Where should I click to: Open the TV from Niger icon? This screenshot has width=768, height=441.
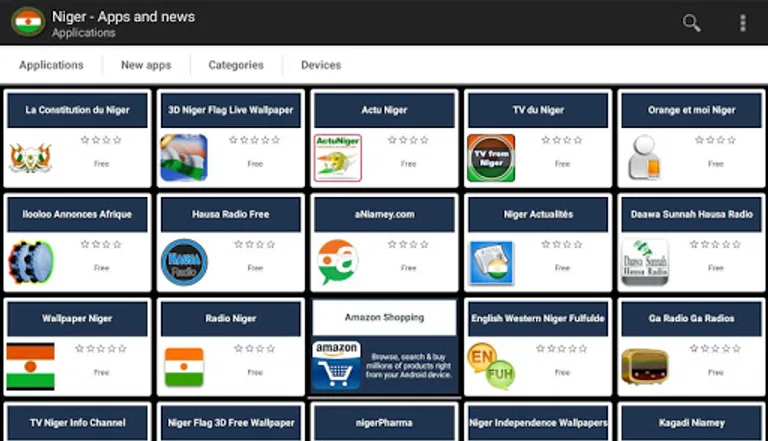click(x=491, y=158)
